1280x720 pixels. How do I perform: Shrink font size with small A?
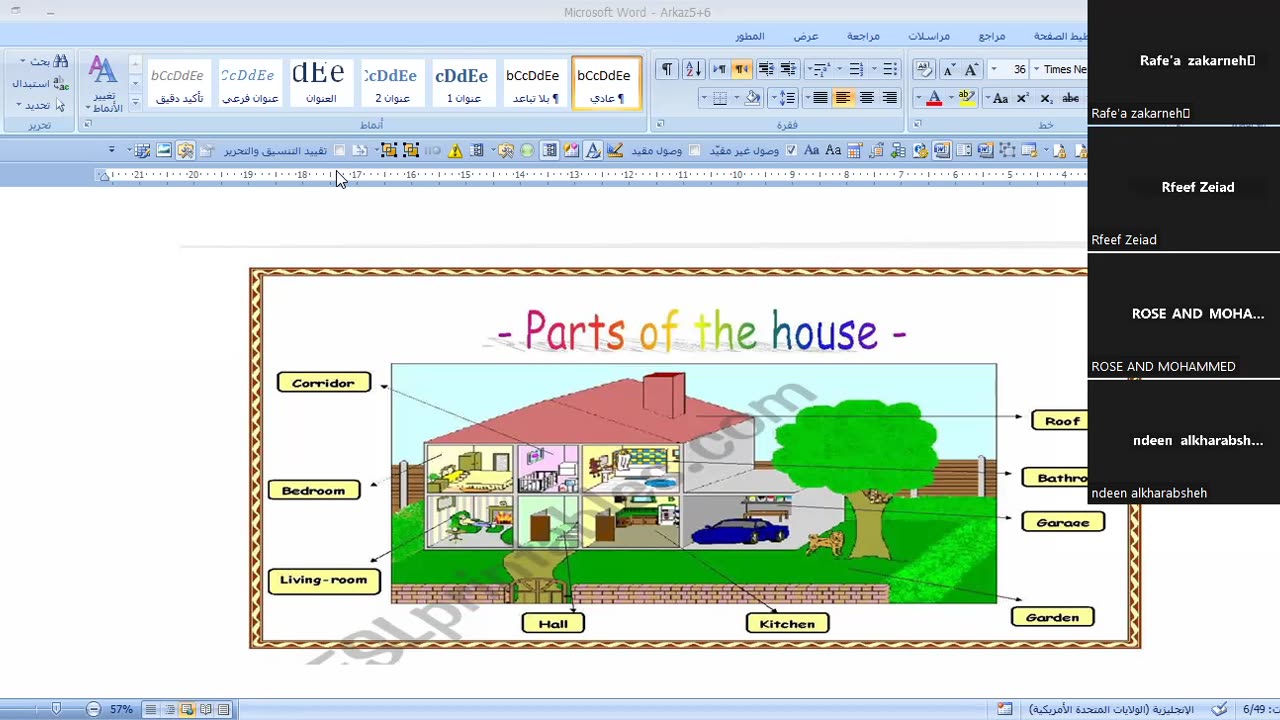pos(949,70)
